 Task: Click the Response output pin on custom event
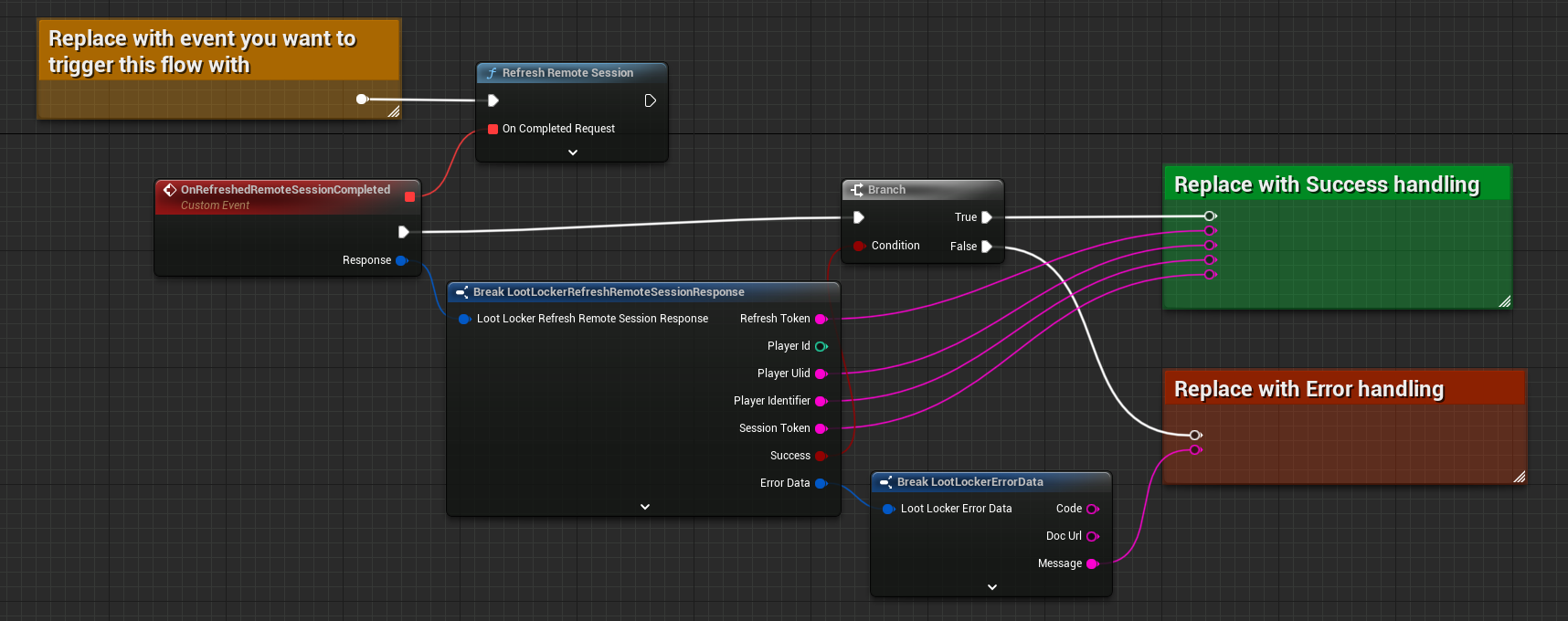click(401, 260)
